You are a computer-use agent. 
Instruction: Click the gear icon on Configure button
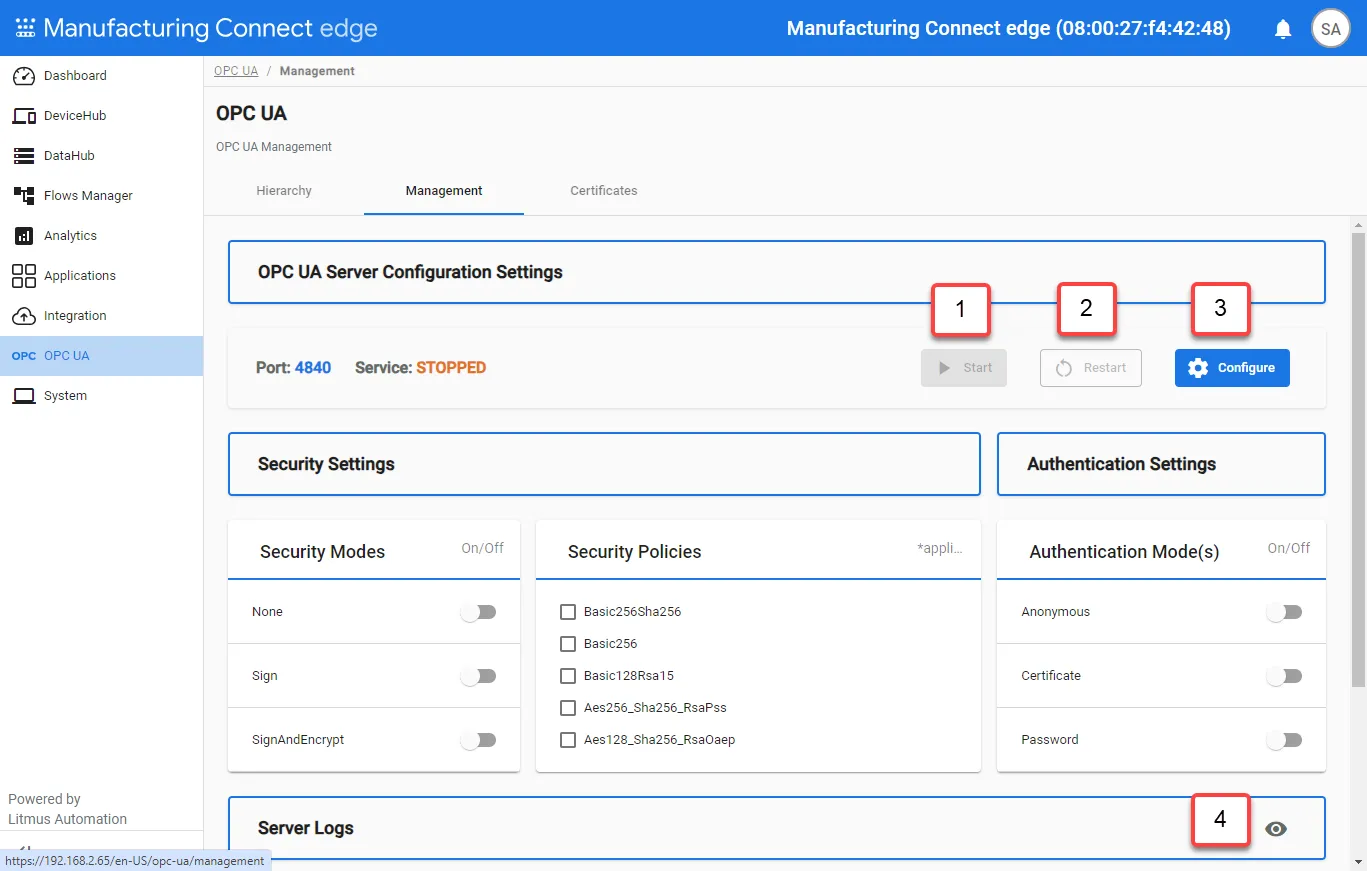tap(1198, 368)
